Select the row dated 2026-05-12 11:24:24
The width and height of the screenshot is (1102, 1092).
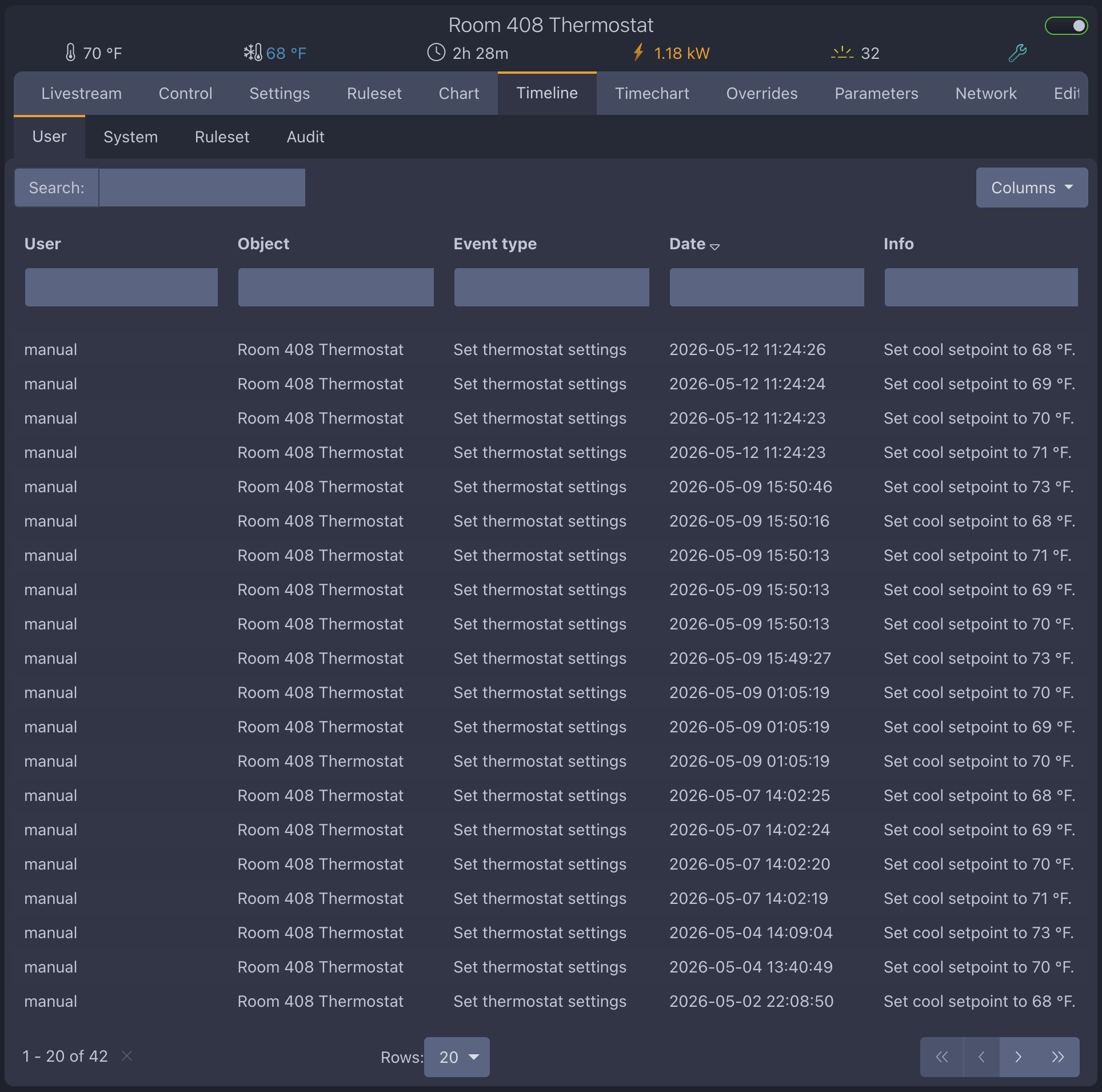pos(551,384)
